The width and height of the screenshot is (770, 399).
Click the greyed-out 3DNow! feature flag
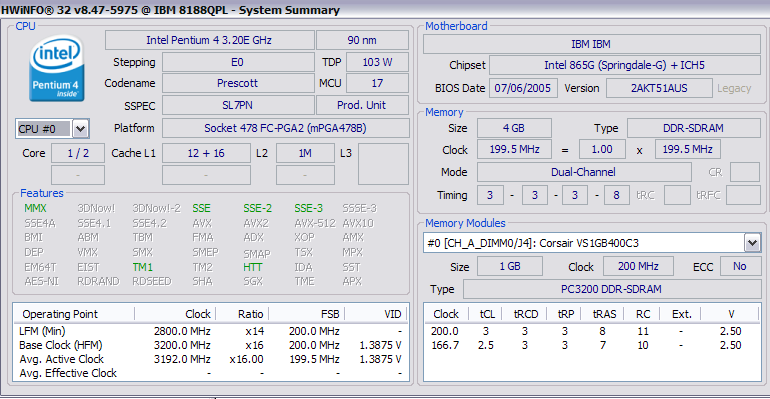point(96,208)
